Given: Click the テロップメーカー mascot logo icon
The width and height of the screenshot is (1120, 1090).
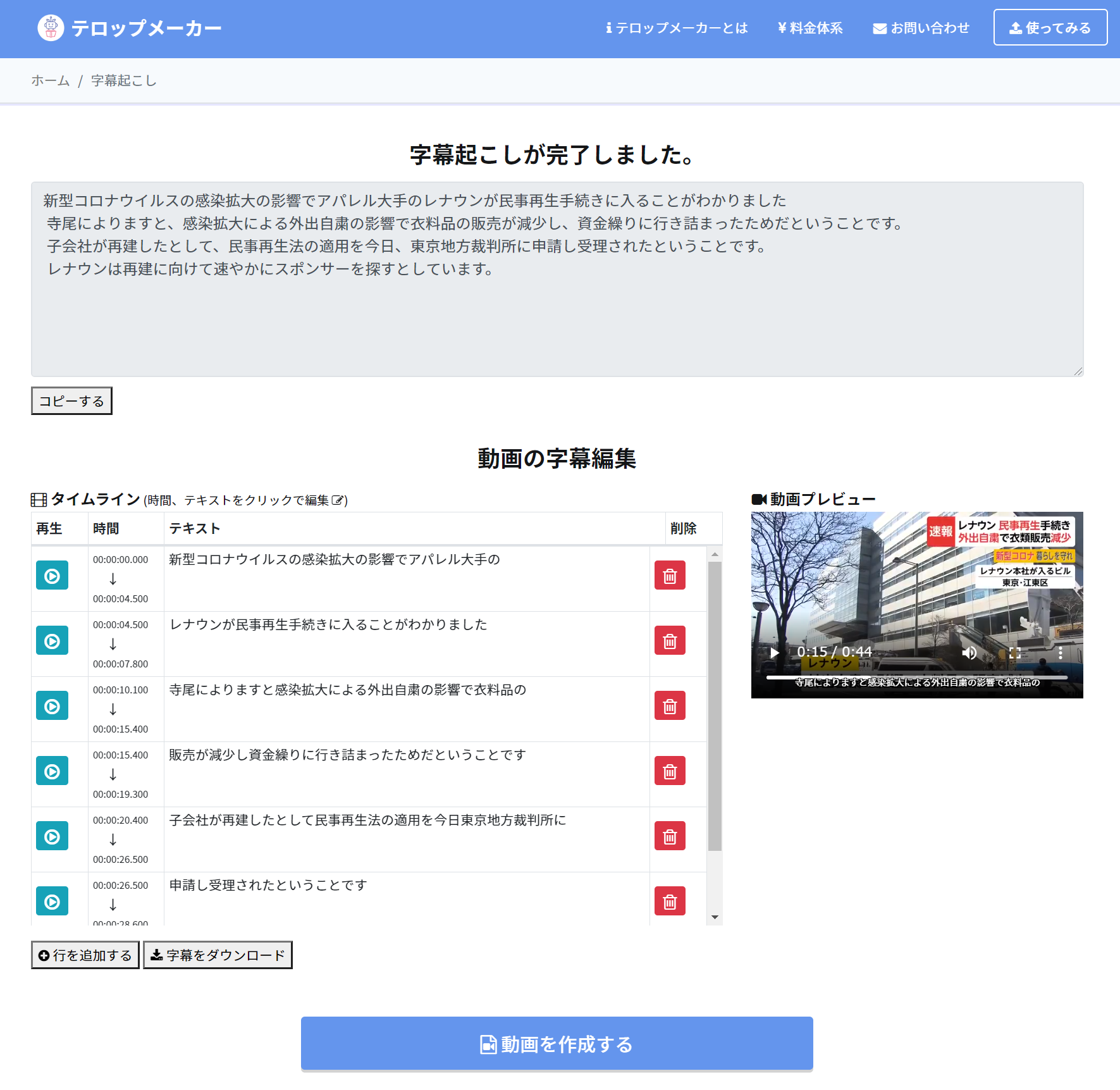Looking at the screenshot, I should pos(51,28).
